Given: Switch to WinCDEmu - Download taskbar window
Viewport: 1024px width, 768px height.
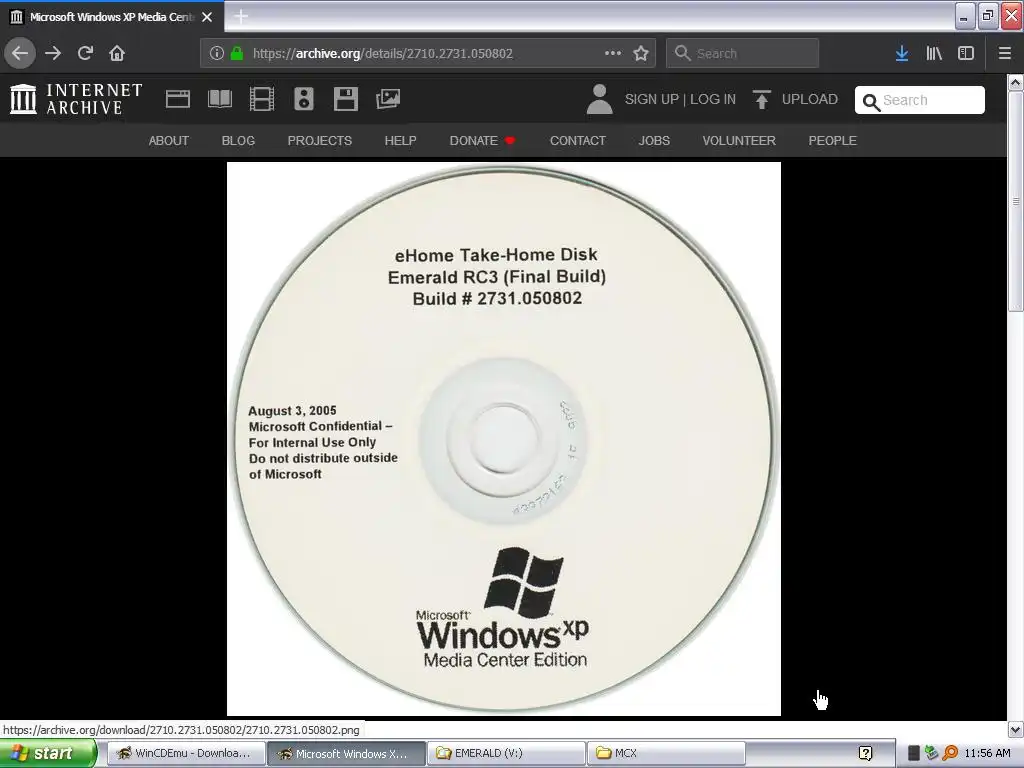Looking at the screenshot, I should 185,753.
